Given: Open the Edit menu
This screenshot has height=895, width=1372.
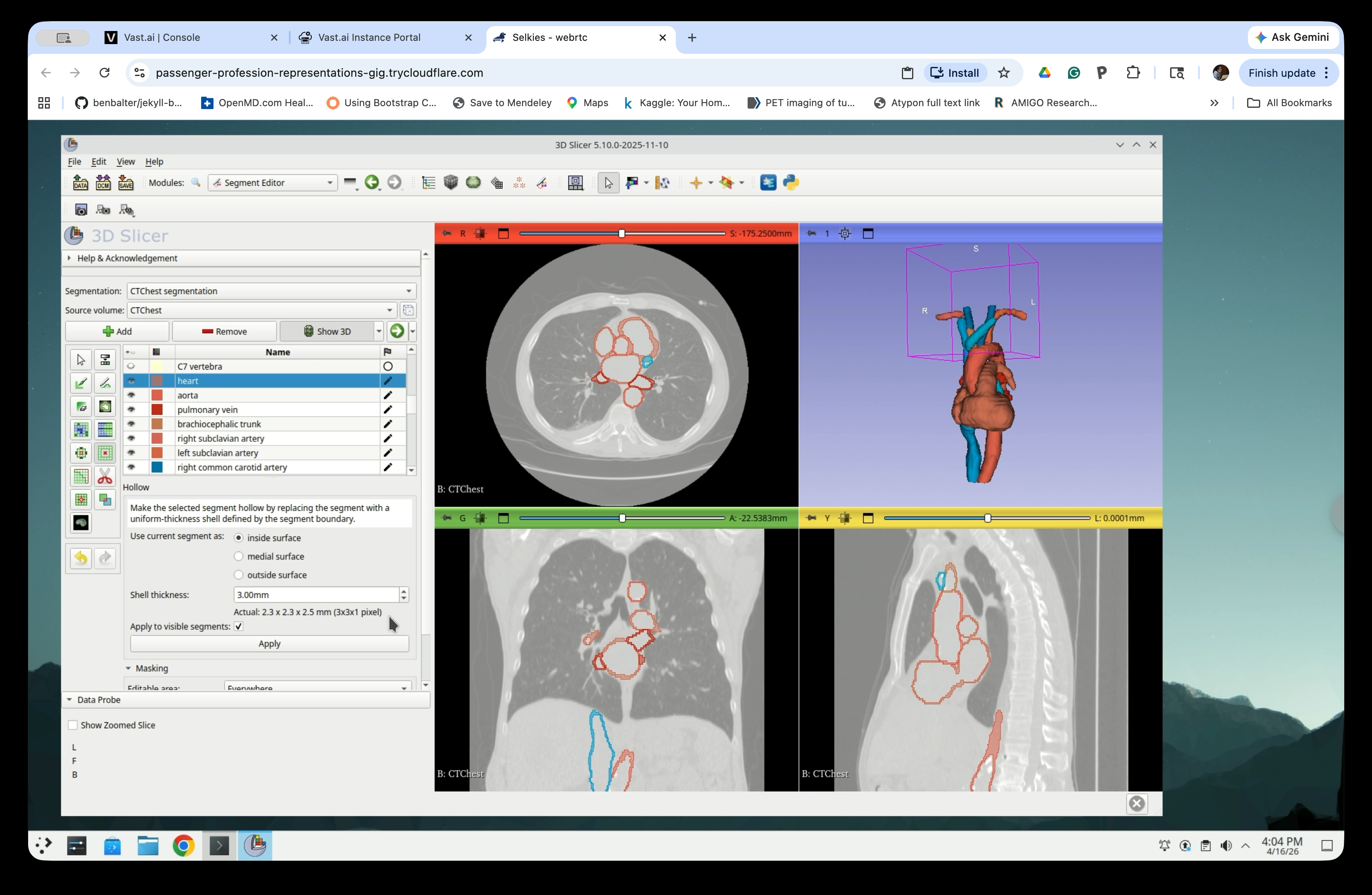Looking at the screenshot, I should [x=99, y=161].
